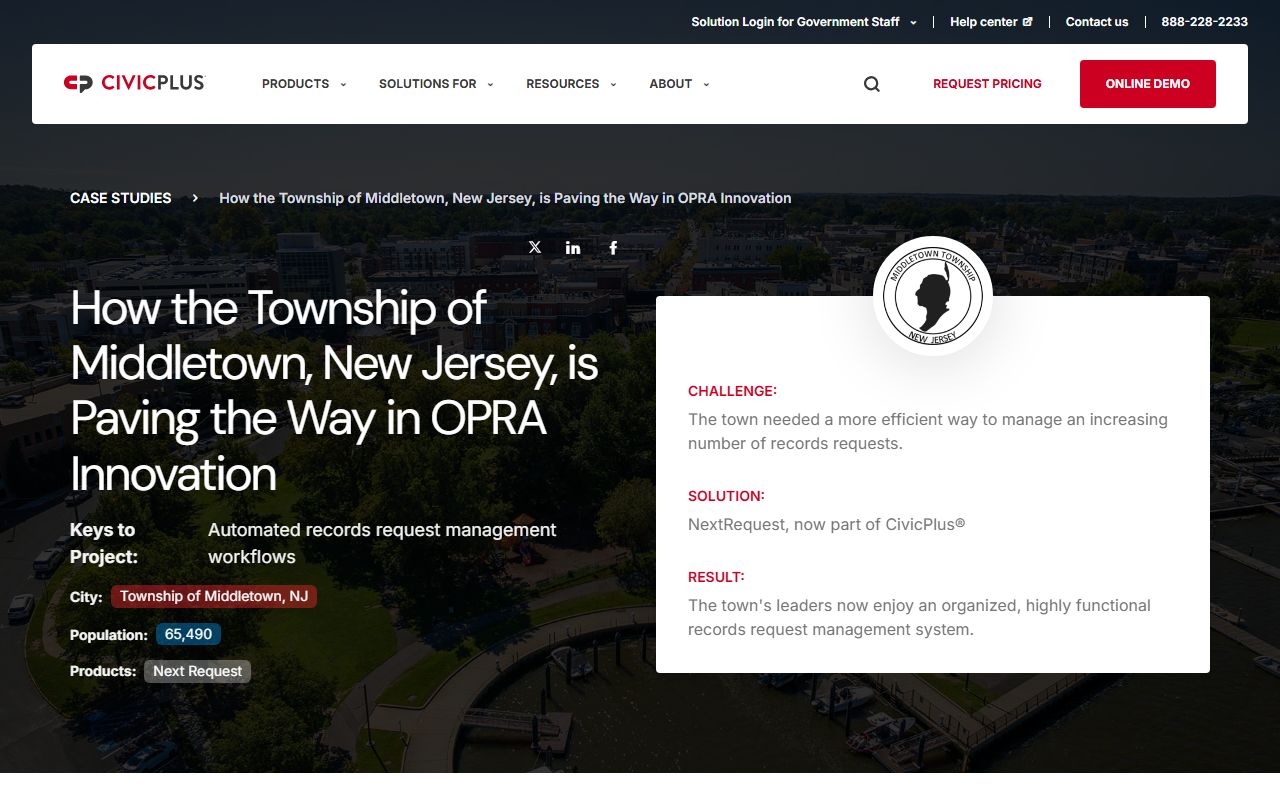Go to Case Studies breadcrumb
Viewport: 1280px width, 800px height.
coord(121,198)
